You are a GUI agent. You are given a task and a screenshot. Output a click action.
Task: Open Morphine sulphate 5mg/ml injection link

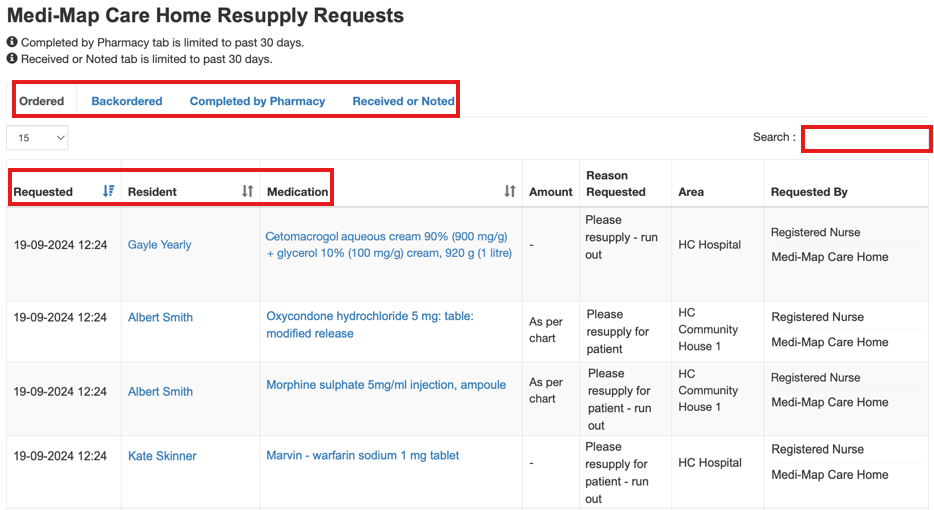click(x=386, y=385)
